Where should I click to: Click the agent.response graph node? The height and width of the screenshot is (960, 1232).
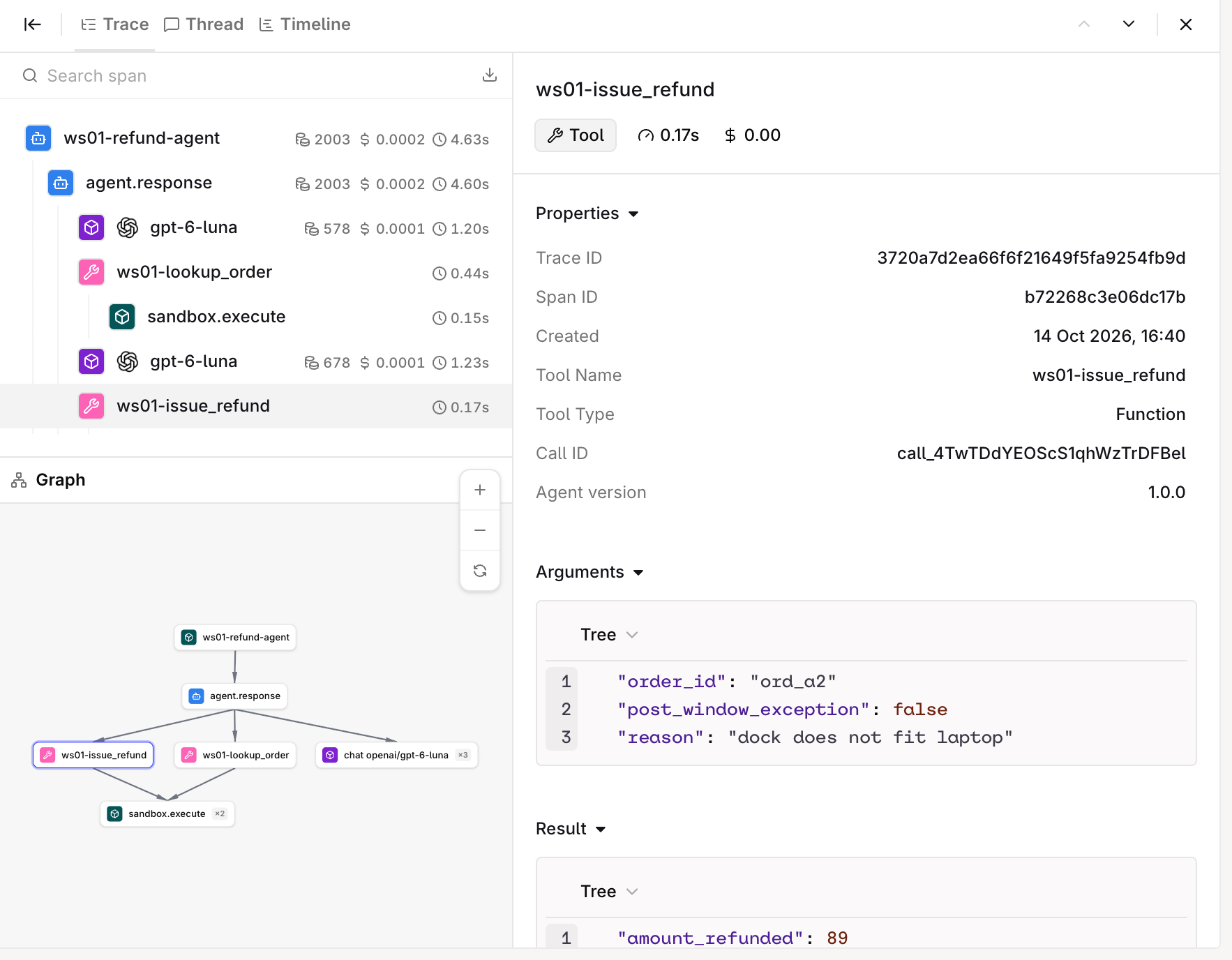235,696
